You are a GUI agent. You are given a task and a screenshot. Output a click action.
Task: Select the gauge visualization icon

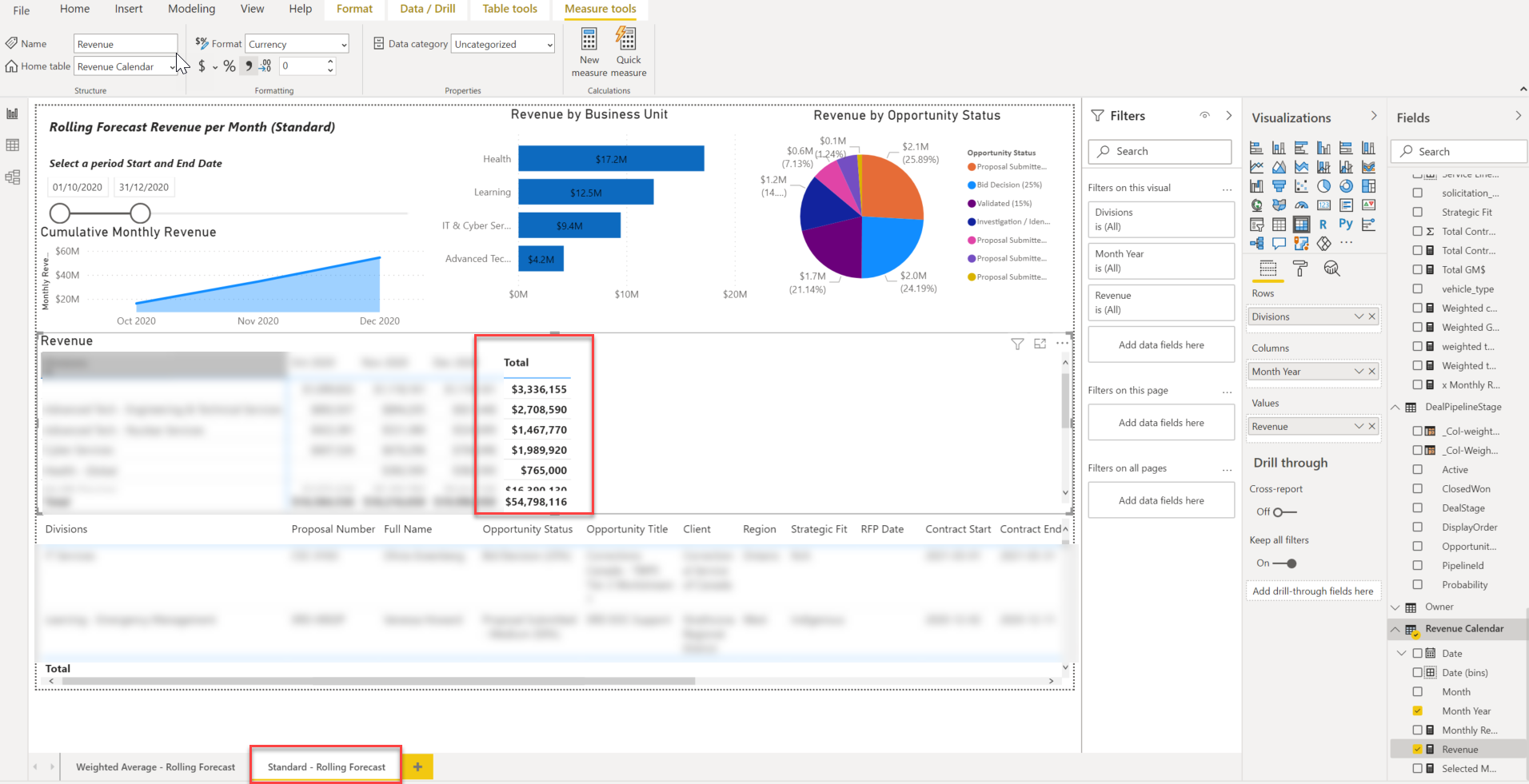(x=1301, y=205)
